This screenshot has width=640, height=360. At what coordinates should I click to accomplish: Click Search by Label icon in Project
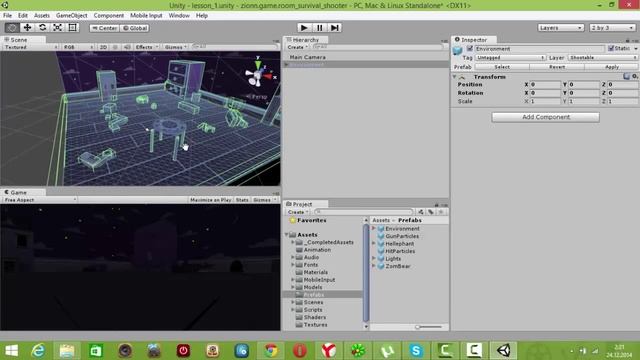(431, 212)
